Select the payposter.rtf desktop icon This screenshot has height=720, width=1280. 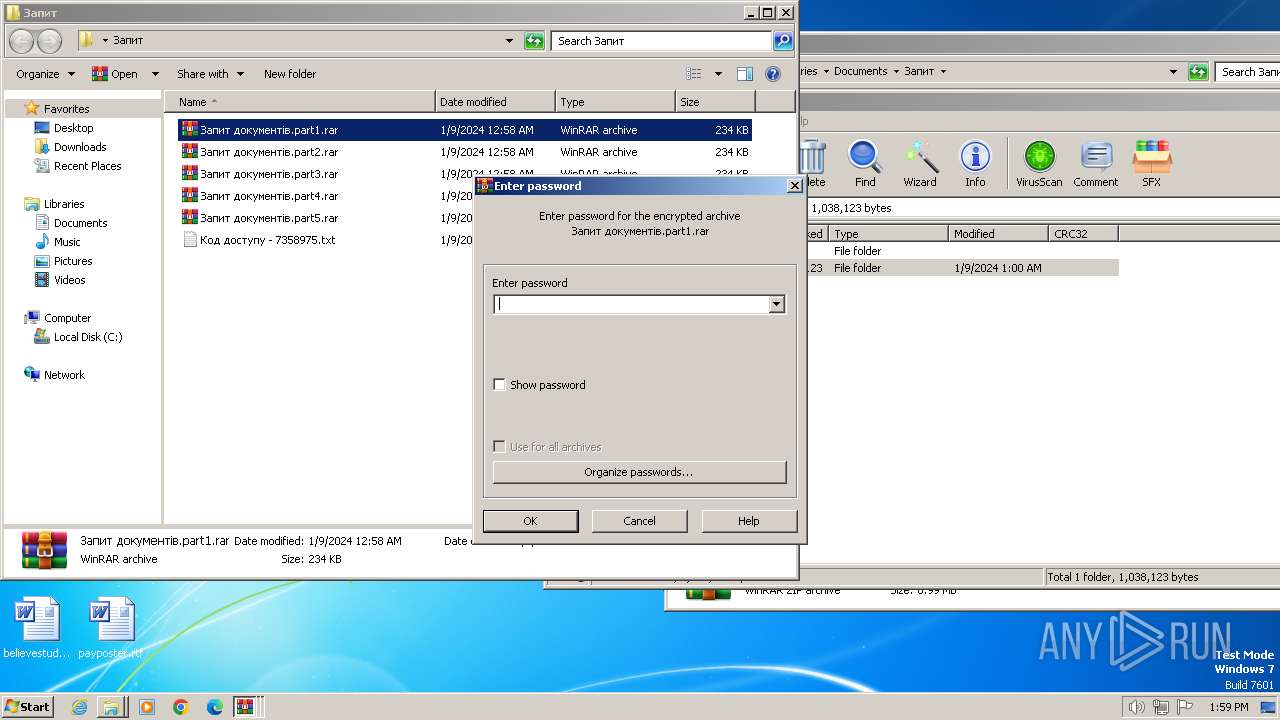pyautogui.click(x=111, y=628)
